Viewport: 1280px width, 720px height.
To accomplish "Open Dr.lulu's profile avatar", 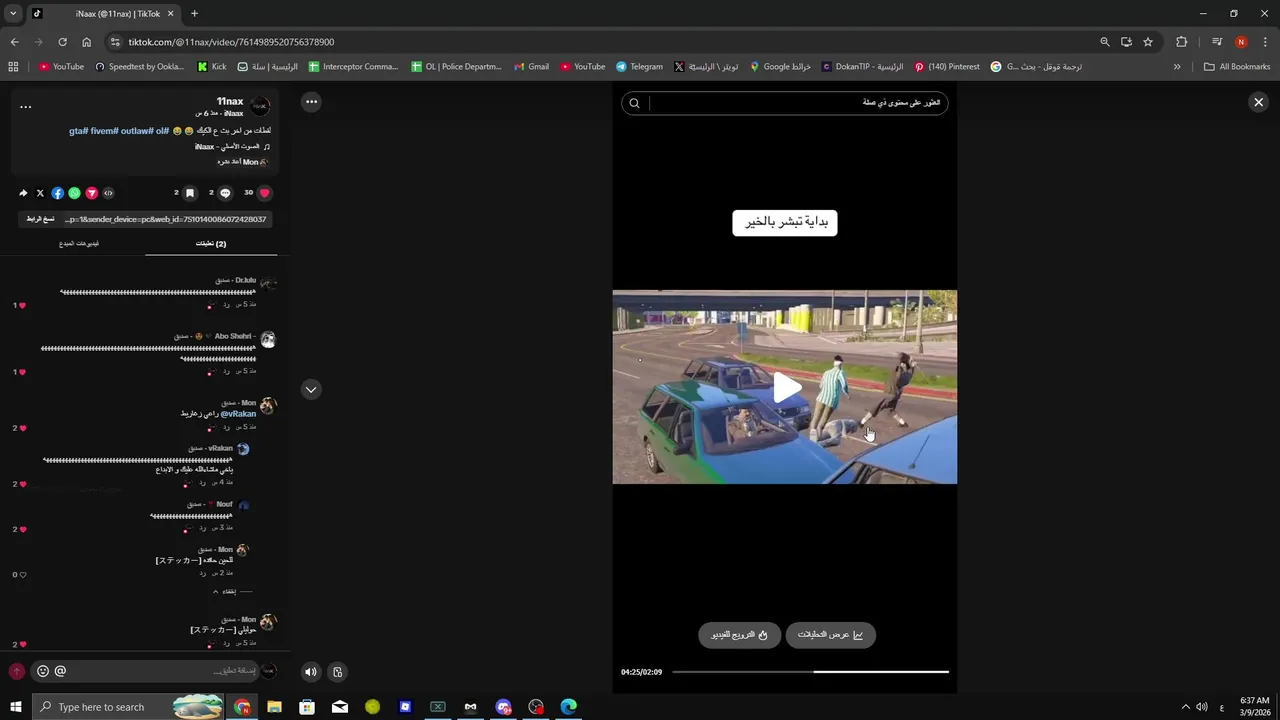I will tap(267, 284).
